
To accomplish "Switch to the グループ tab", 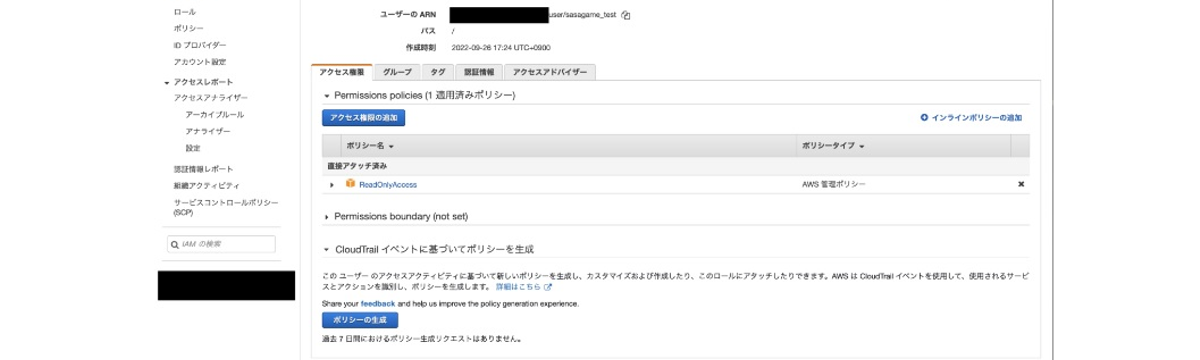I will point(397,72).
